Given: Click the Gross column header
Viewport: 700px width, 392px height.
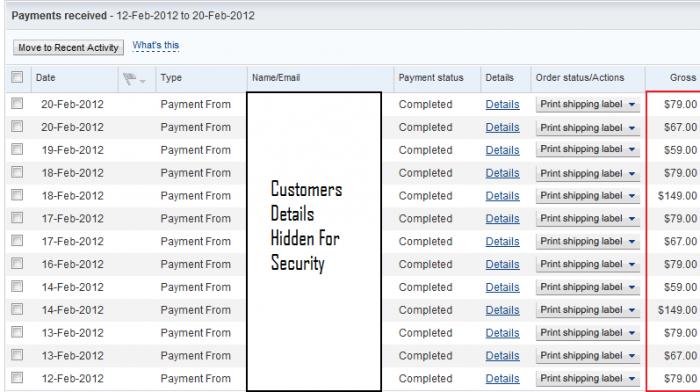Looking at the screenshot, I should [683, 78].
